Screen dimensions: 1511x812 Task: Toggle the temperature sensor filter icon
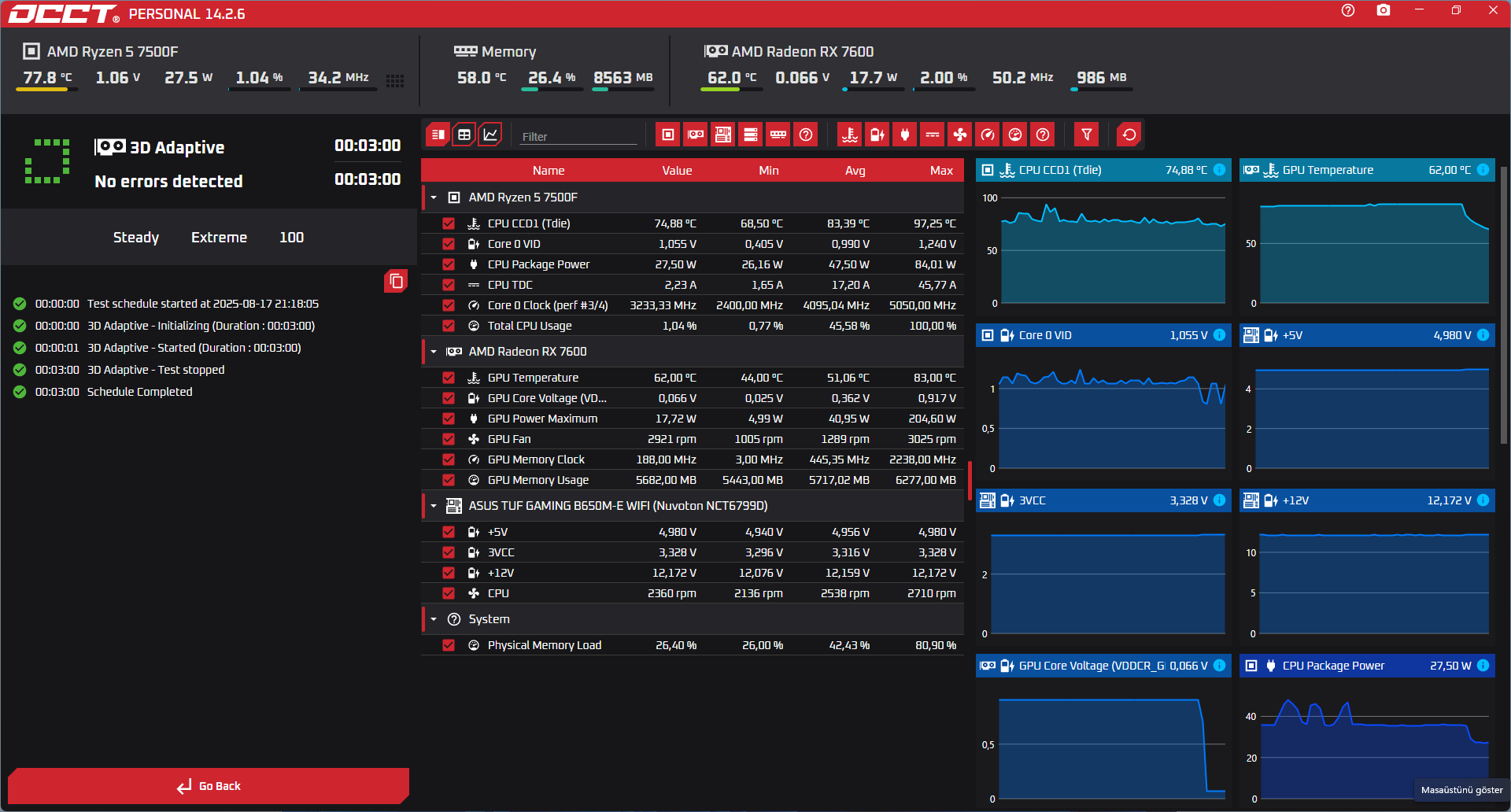tap(850, 135)
